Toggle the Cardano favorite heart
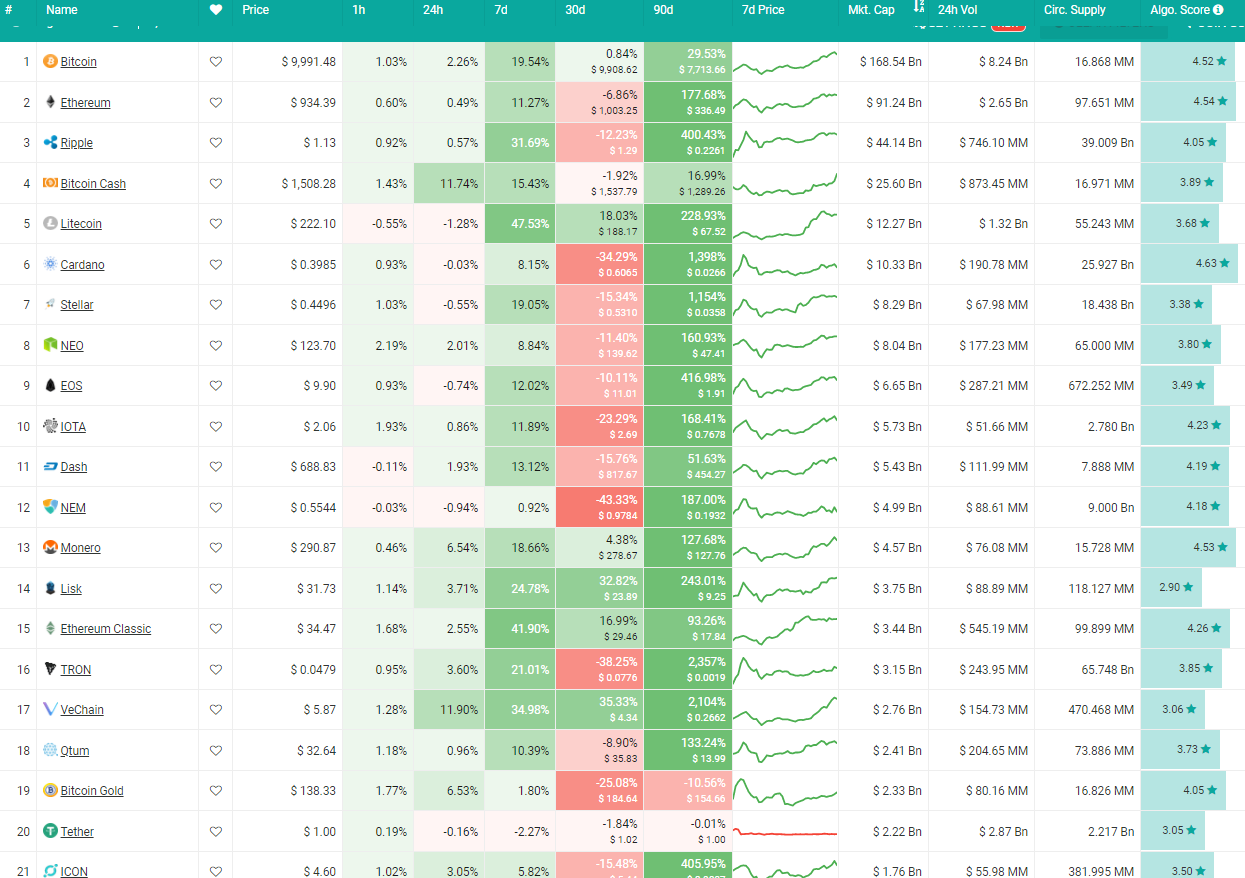The height and width of the screenshot is (878, 1245). click(216, 264)
